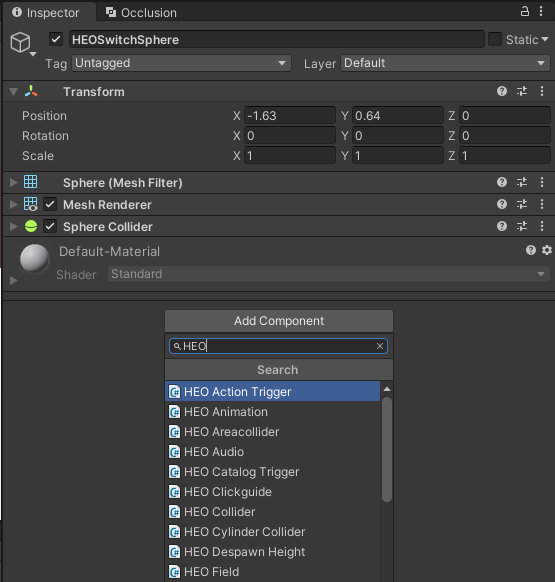Click the Transform axes icon
The image size is (555, 582).
31,91
